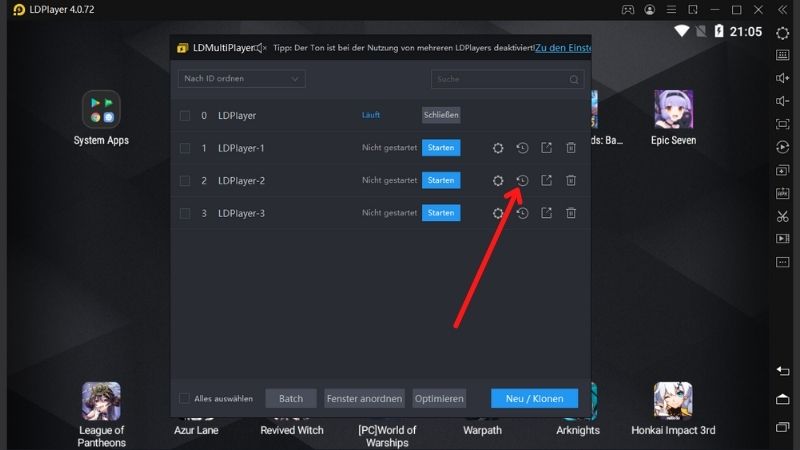800x450 pixels.
Task: Open video recorder in right sidebar
Action: pos(783,239)
